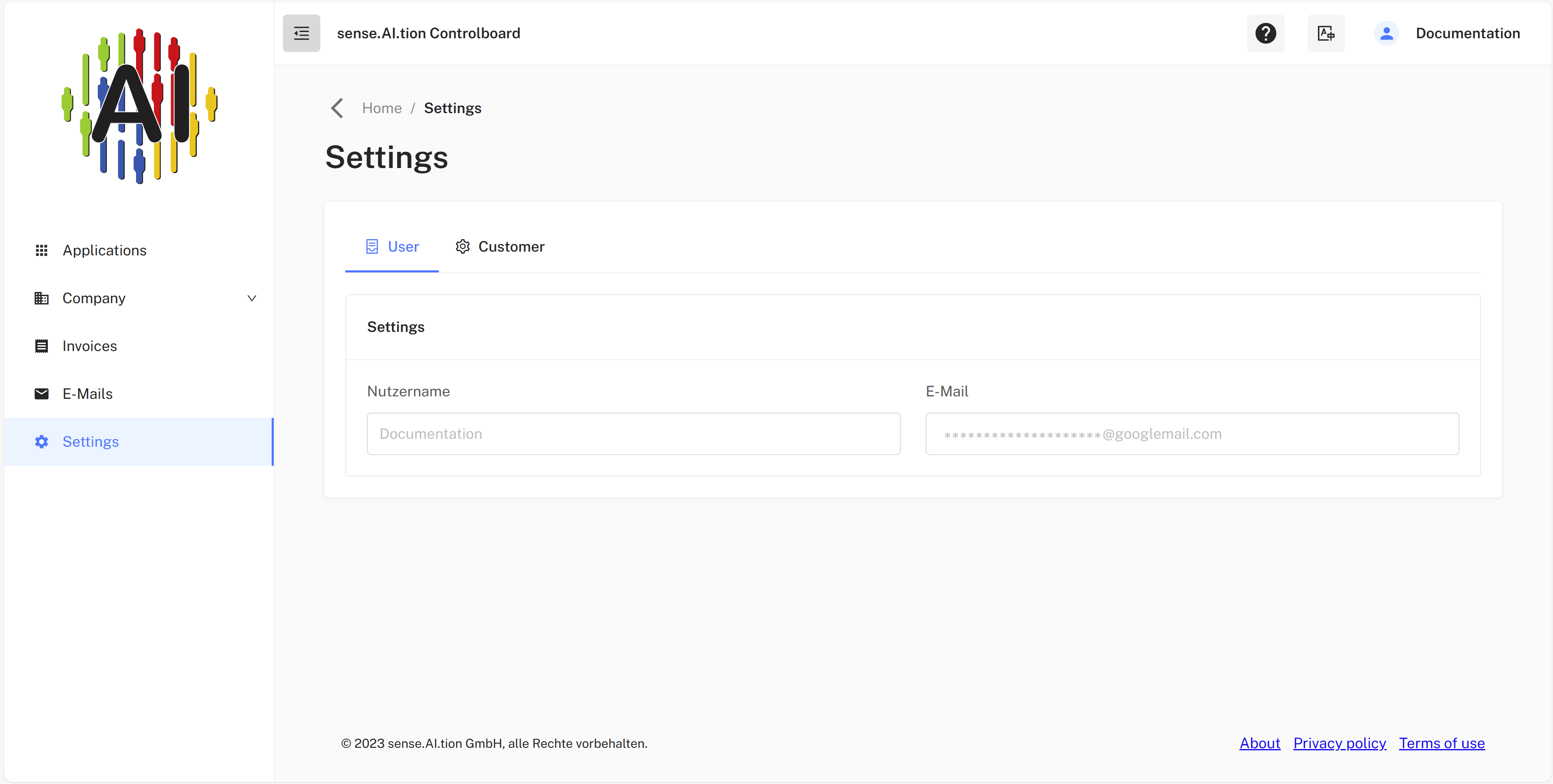Switch to the User tab label
1553x784 pixels.
tap(403, 247)
